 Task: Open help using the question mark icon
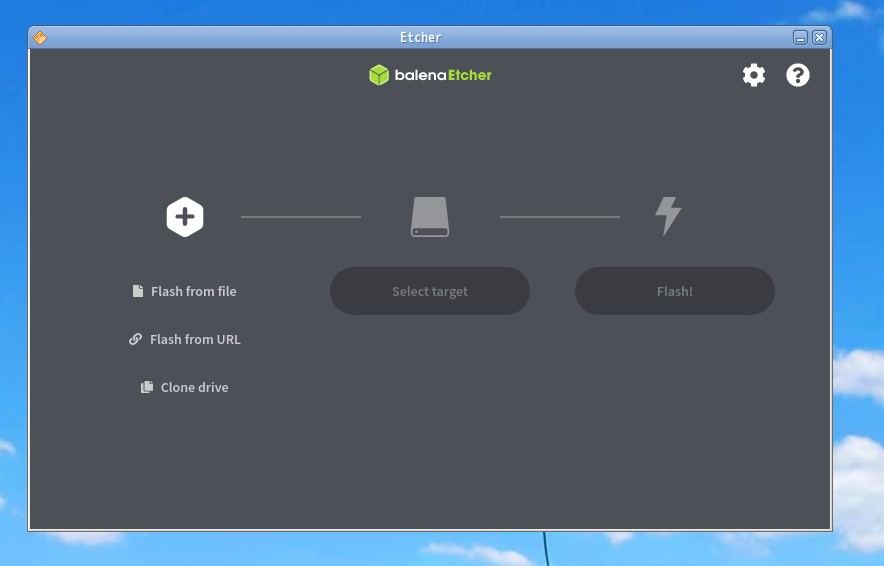click(797, 75)
